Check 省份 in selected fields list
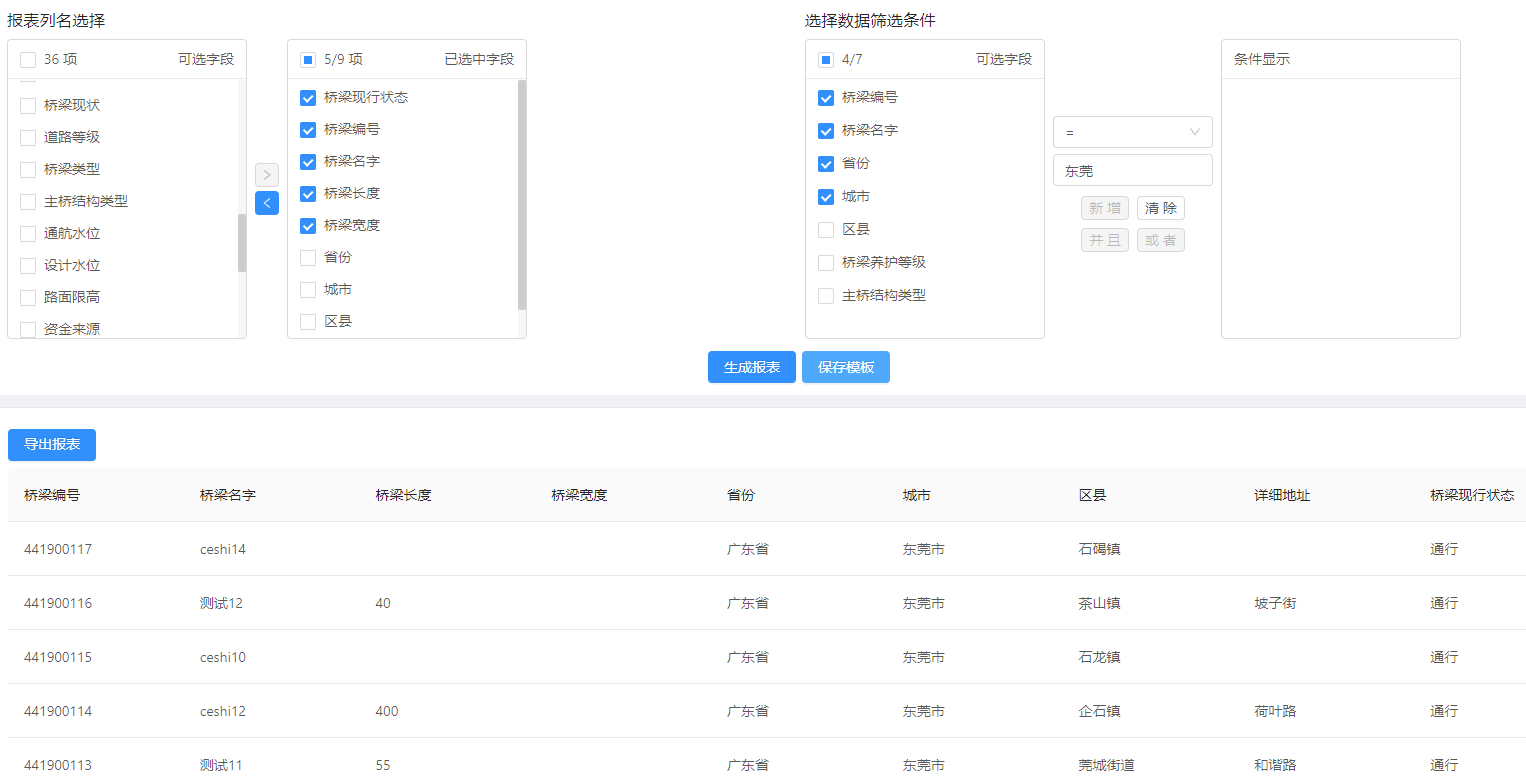Image resolution: width=1526 pixels, height=780 pixels. coord(308,258)
